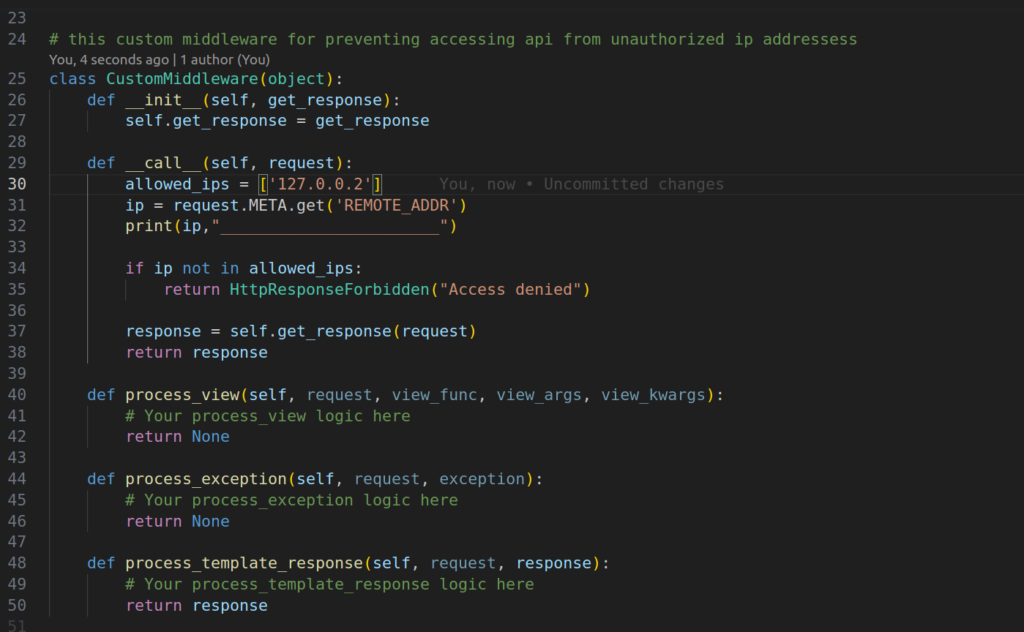Viewport: 1024px width, 632px height.
Task: Click line number 40 in the gutter
Action: point(17,395)
